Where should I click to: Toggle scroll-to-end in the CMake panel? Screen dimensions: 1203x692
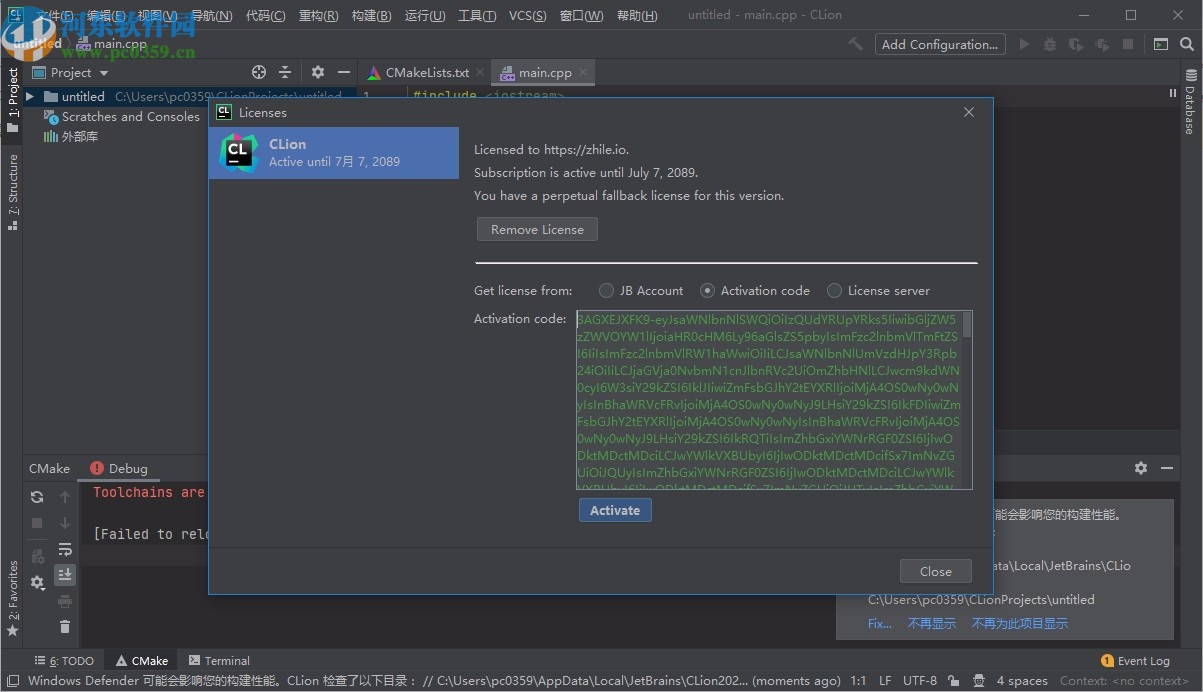[x=65, y=575]
